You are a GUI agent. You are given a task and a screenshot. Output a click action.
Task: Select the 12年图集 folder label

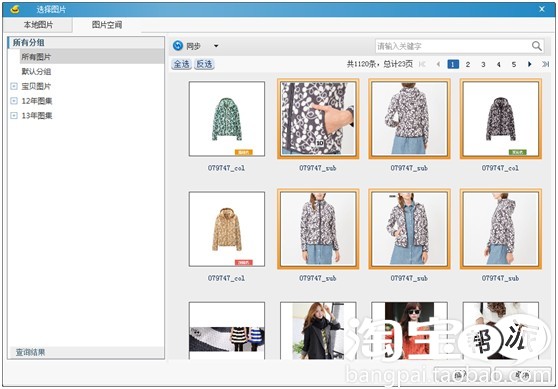37,101
